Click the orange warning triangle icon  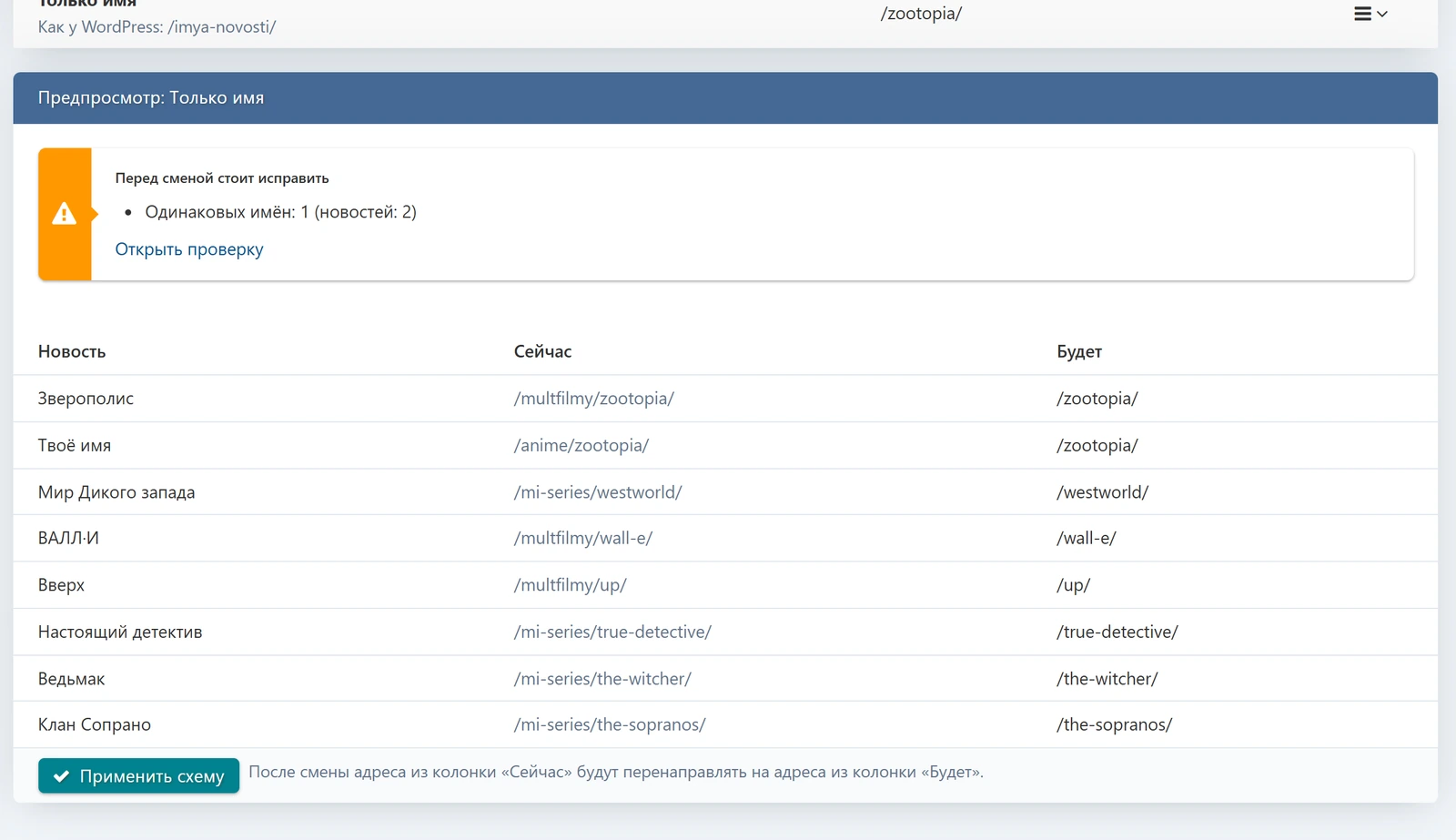click(x=64, y=214)
